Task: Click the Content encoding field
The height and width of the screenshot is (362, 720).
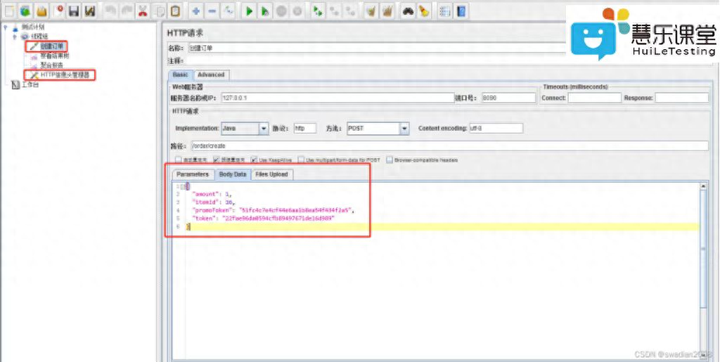Action: pos(495,129)
